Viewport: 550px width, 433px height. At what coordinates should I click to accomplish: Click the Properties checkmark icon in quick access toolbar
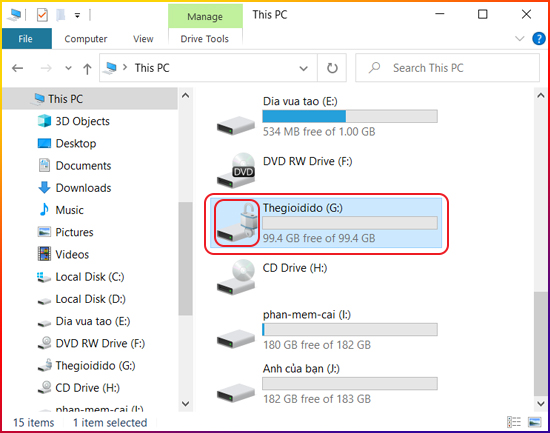[42, 15]
